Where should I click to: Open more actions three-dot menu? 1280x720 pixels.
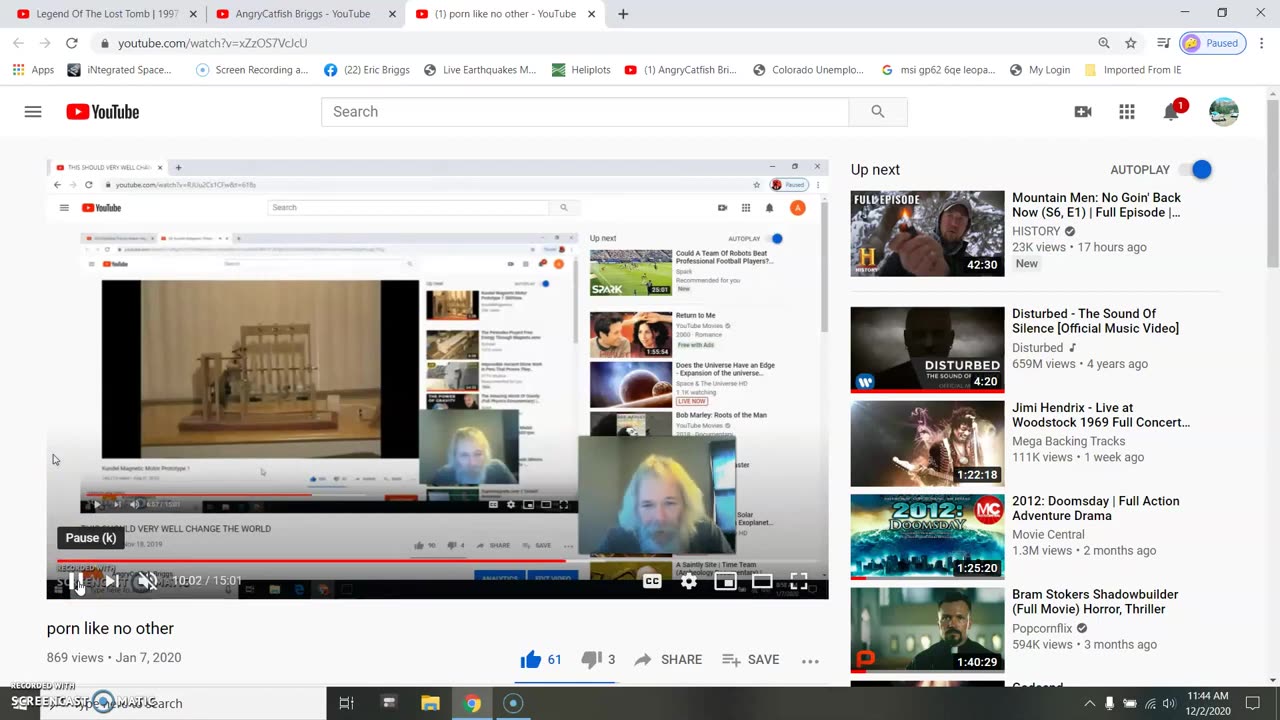(810, 661)
